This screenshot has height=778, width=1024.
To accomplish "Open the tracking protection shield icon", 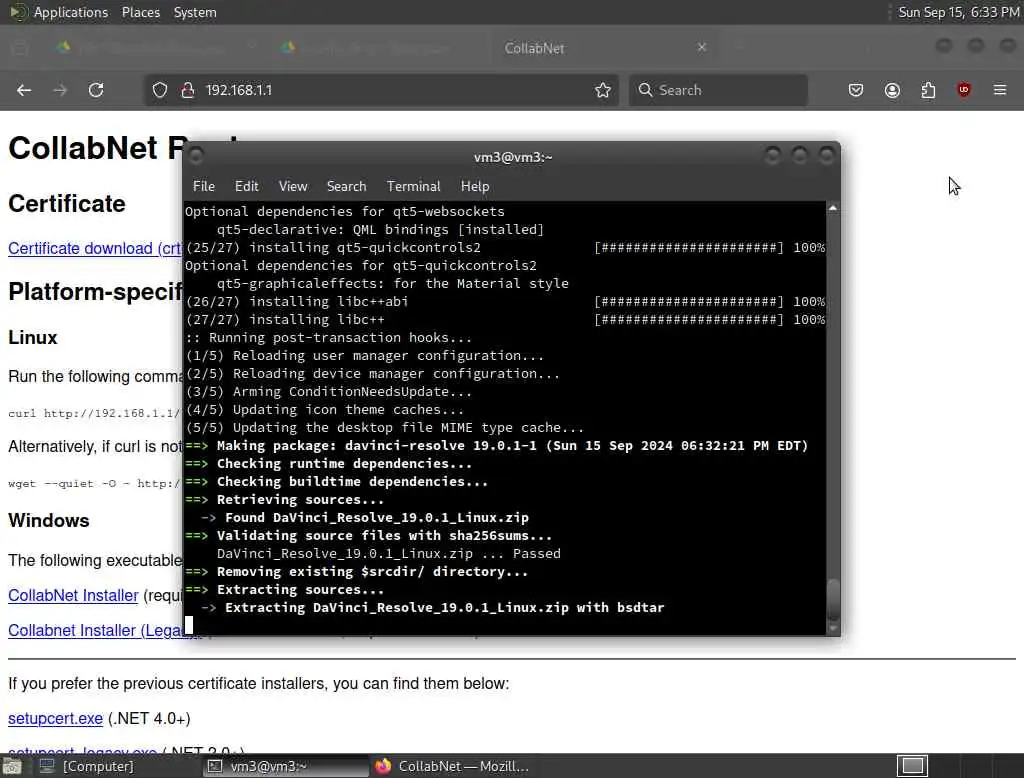I will (159, 90).
